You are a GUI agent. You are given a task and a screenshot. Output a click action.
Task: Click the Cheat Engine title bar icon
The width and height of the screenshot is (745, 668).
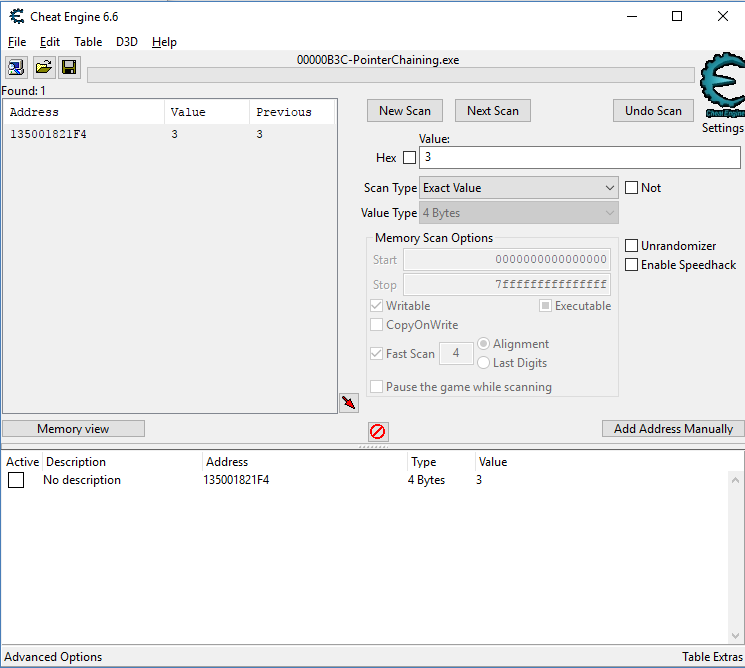click(x=17, y=17)
